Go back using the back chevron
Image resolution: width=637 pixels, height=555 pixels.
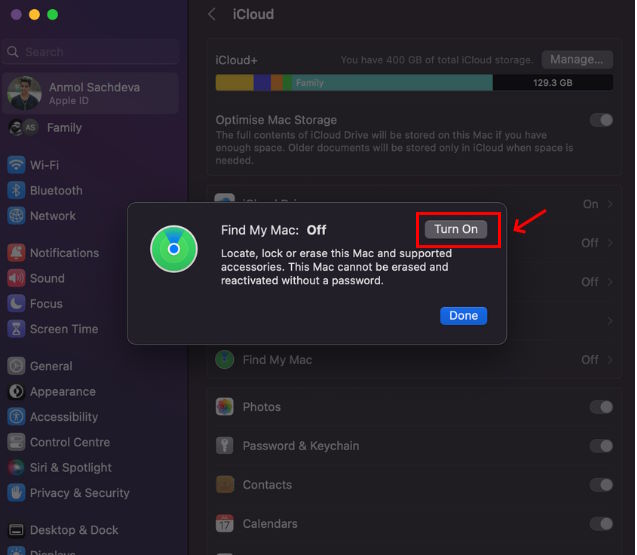[x=212, y=15]
